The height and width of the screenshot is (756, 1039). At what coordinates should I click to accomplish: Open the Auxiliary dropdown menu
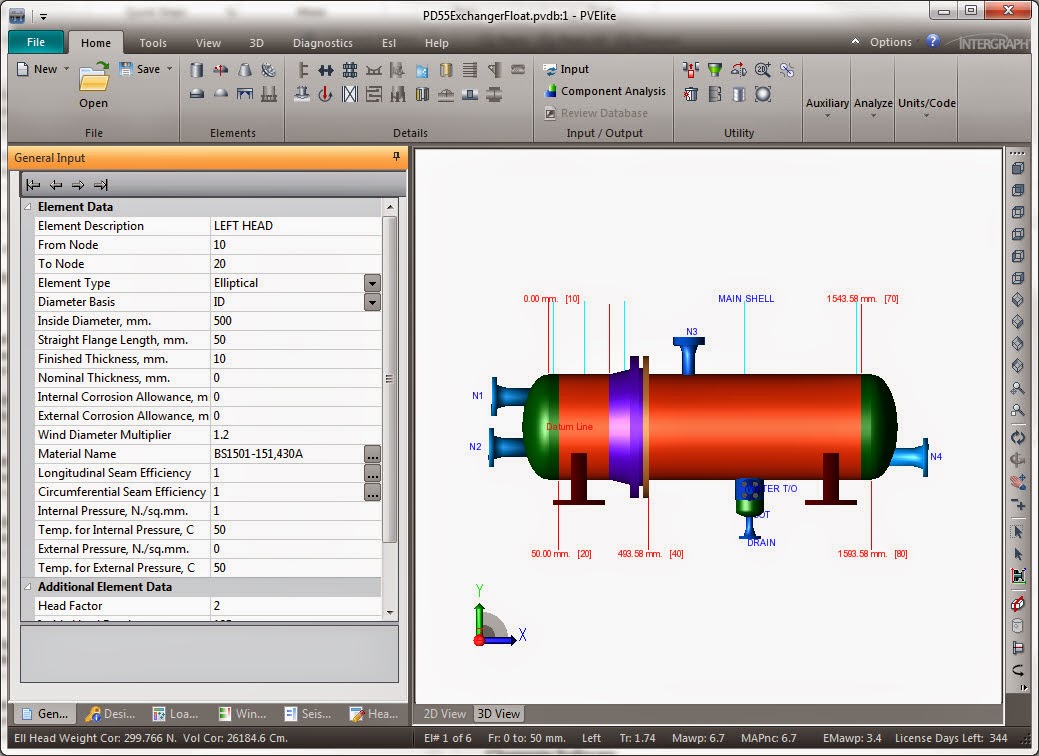[x=827, y=103]
